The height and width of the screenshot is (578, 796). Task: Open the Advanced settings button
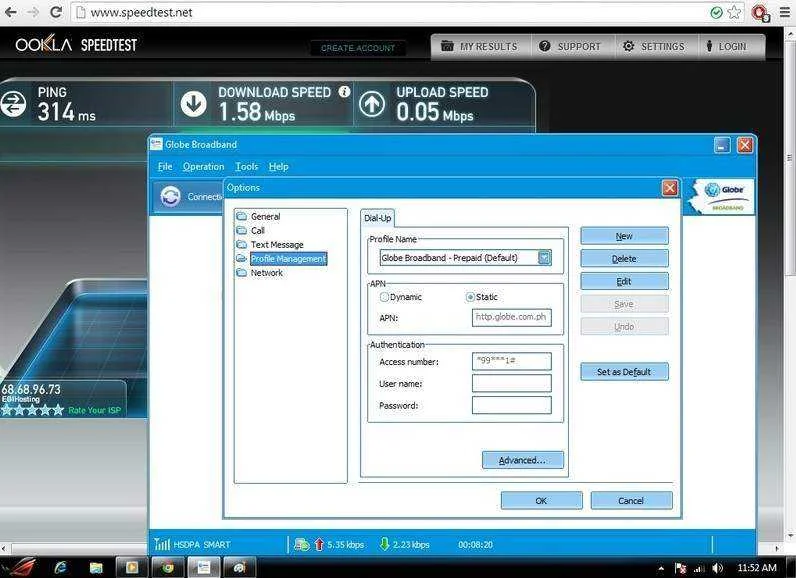coord(523,460)
